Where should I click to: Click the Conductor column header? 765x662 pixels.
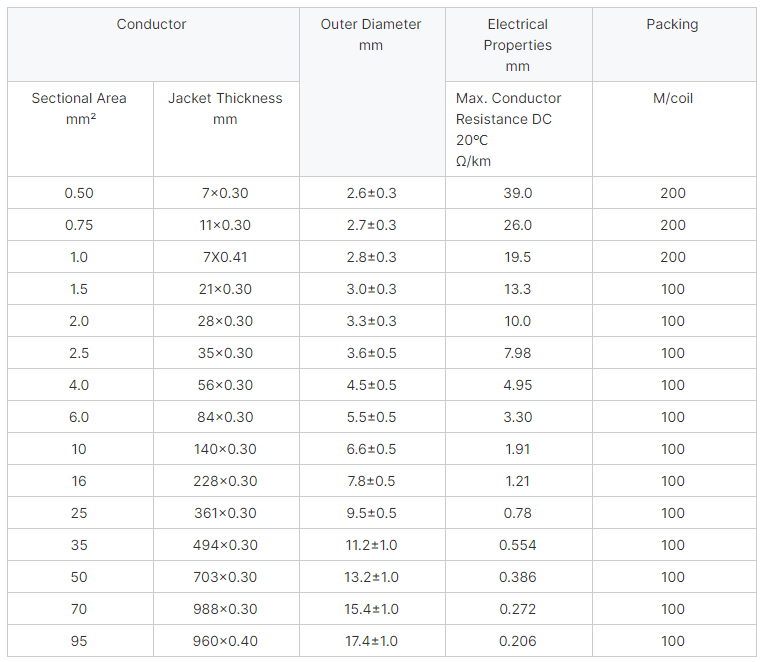click(x=152, y=24)
